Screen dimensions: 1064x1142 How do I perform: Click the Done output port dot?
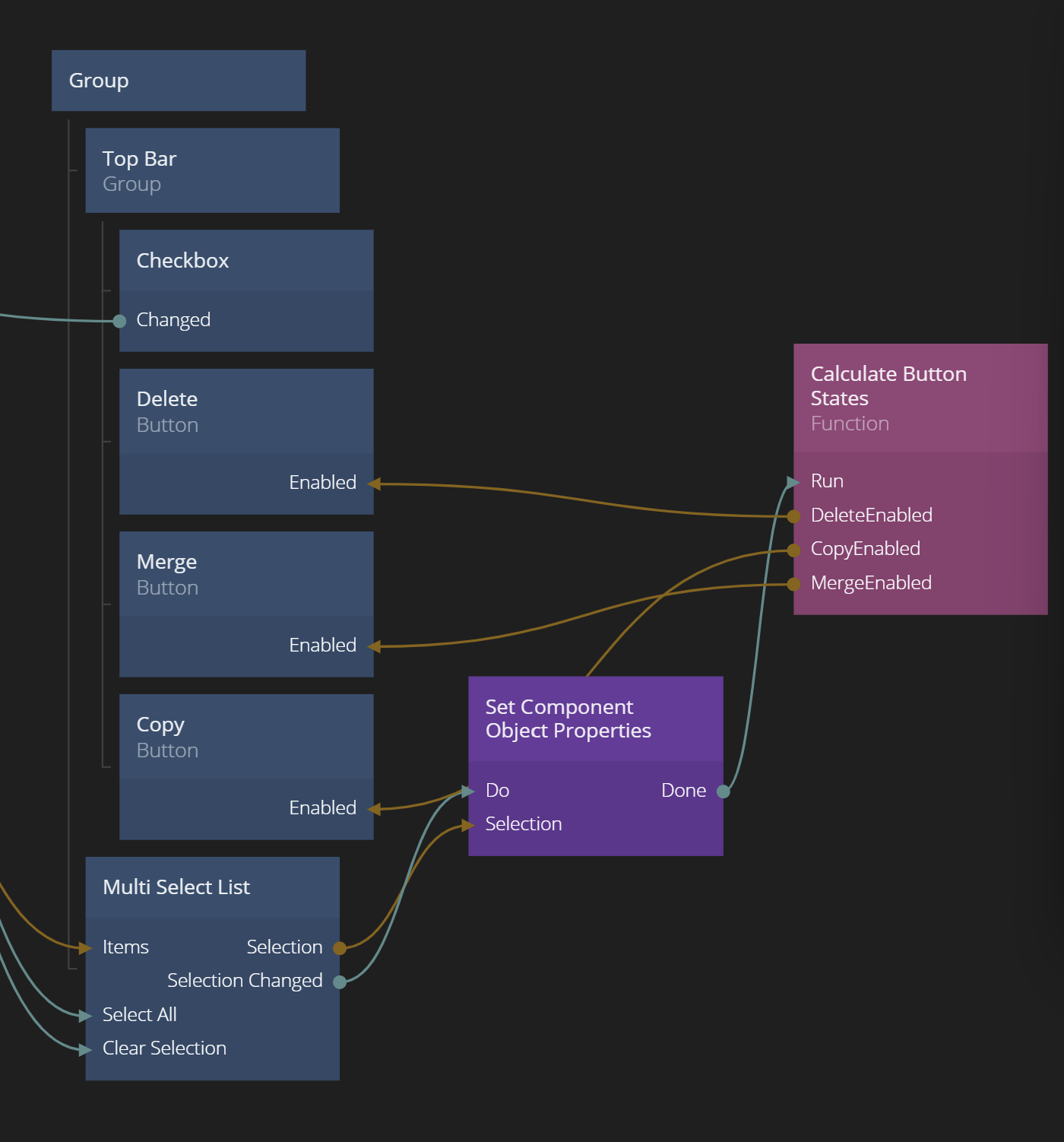pyautogui.click(x=724, y=791)
